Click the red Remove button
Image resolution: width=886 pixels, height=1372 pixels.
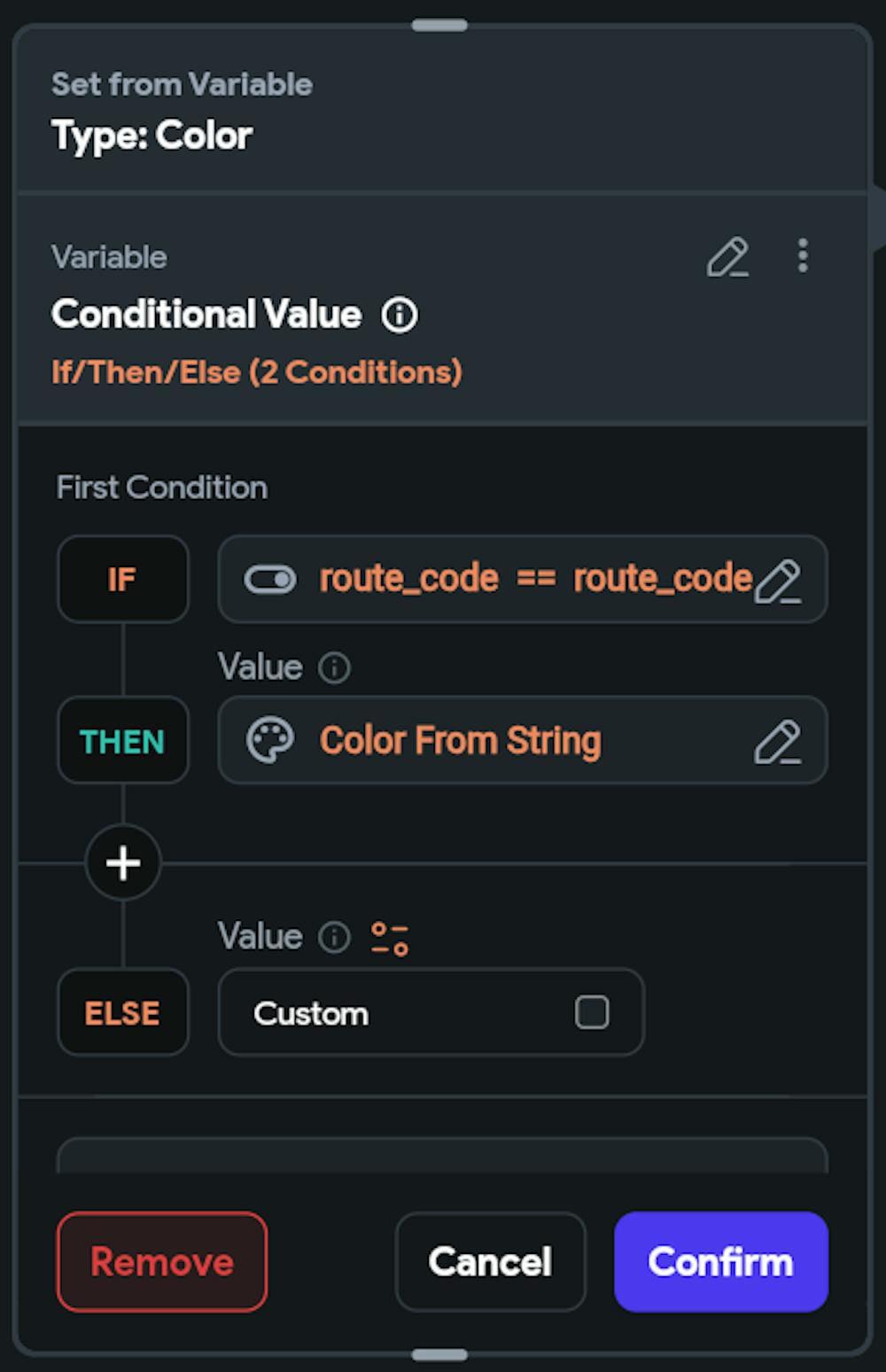[161, 1261]
